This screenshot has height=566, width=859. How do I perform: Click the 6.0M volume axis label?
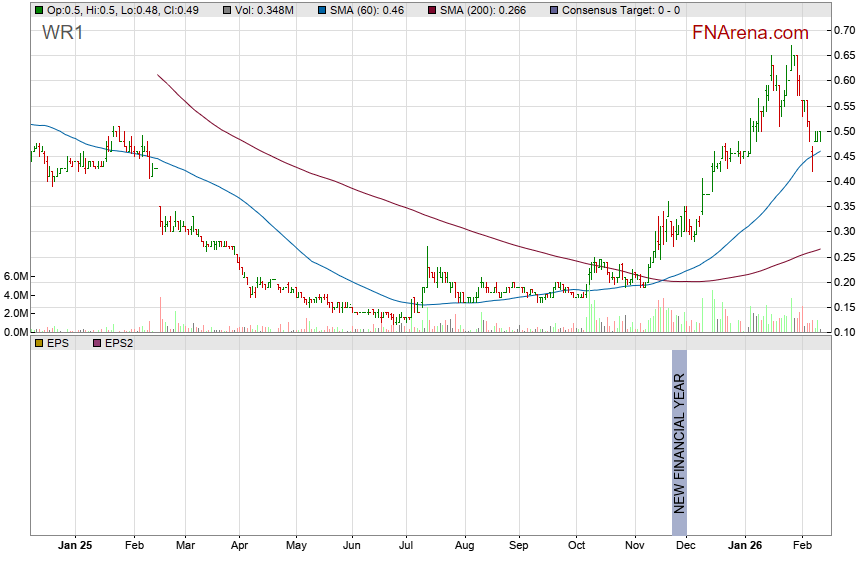(x=14, y=276)
